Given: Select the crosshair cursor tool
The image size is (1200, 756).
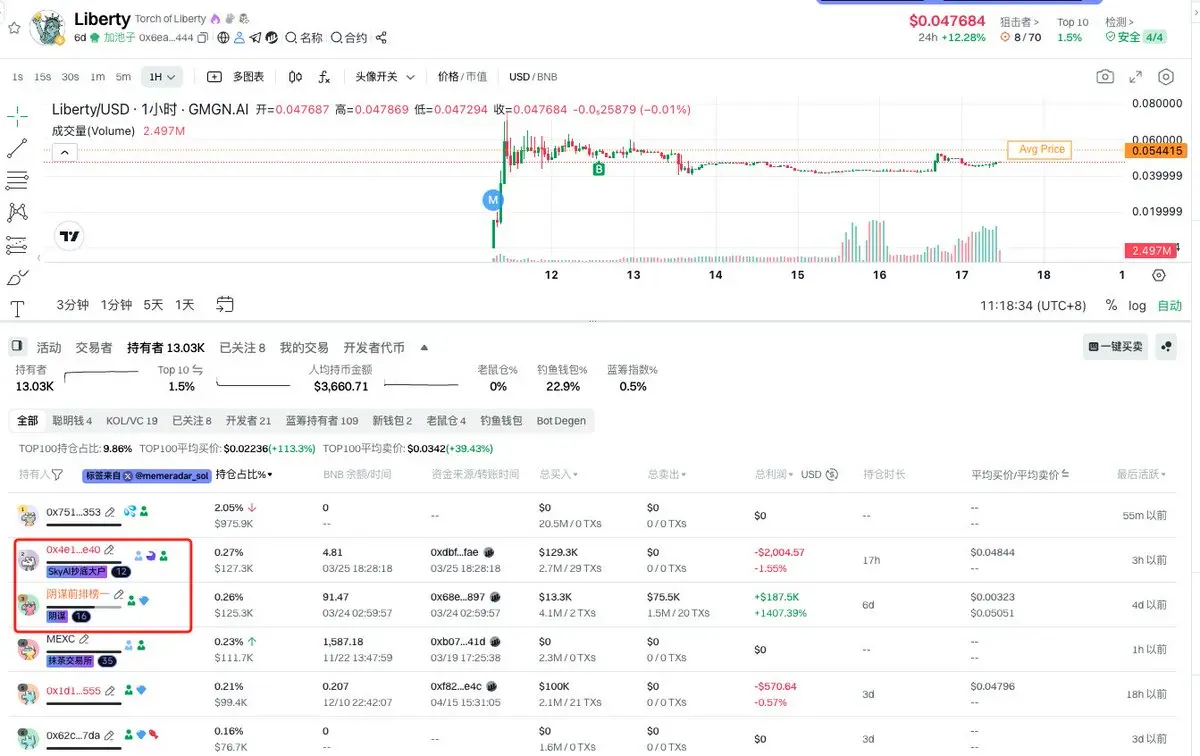Looking at the screenshot, I should pos(17,117).
